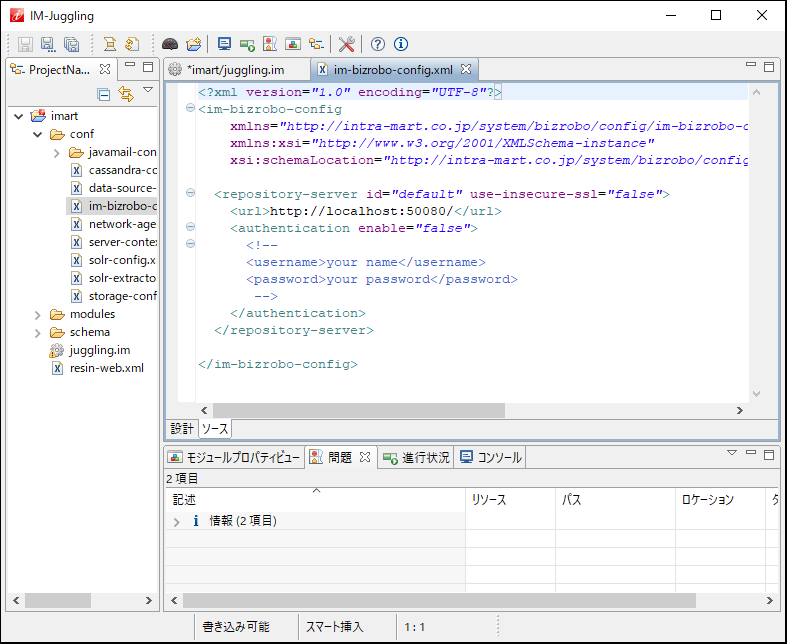Select the 設計 tab below editor
The image size is (787, 644).
point(182,429)
